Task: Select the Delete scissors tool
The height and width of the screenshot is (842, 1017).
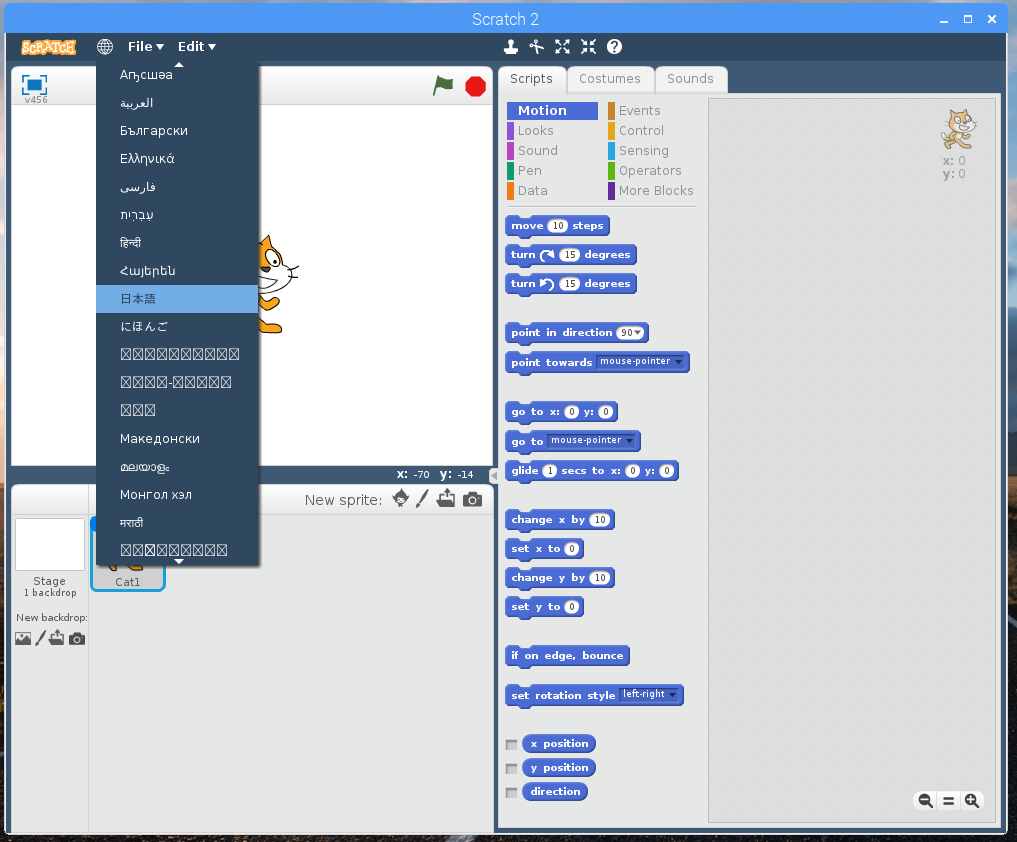Action: point(536,47)
